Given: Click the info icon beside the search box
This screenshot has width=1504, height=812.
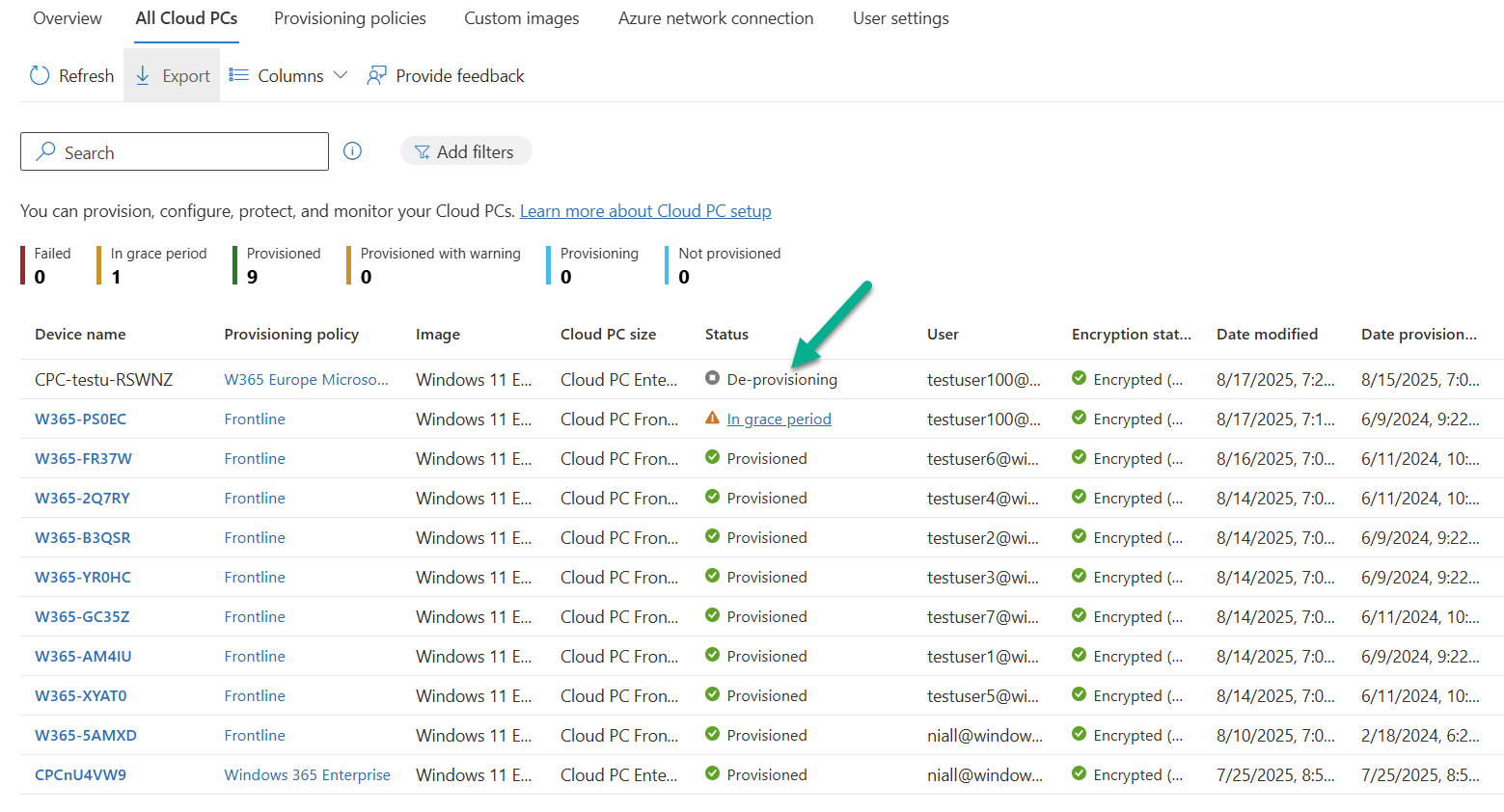Looking at the screenshot, I should point(353,151).
